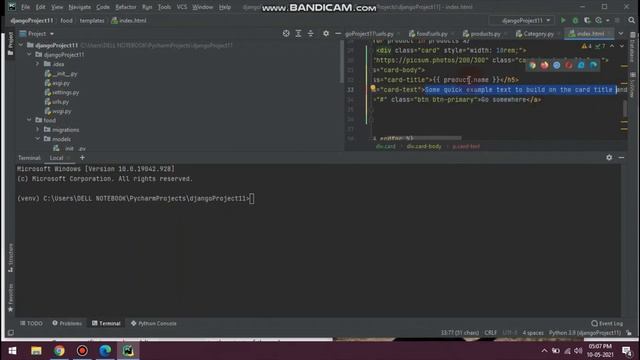Image resolution: width=640 pixels, height=360 pixels.
Task: Toggle the Database tool window side tab
Action: (633, 48)
